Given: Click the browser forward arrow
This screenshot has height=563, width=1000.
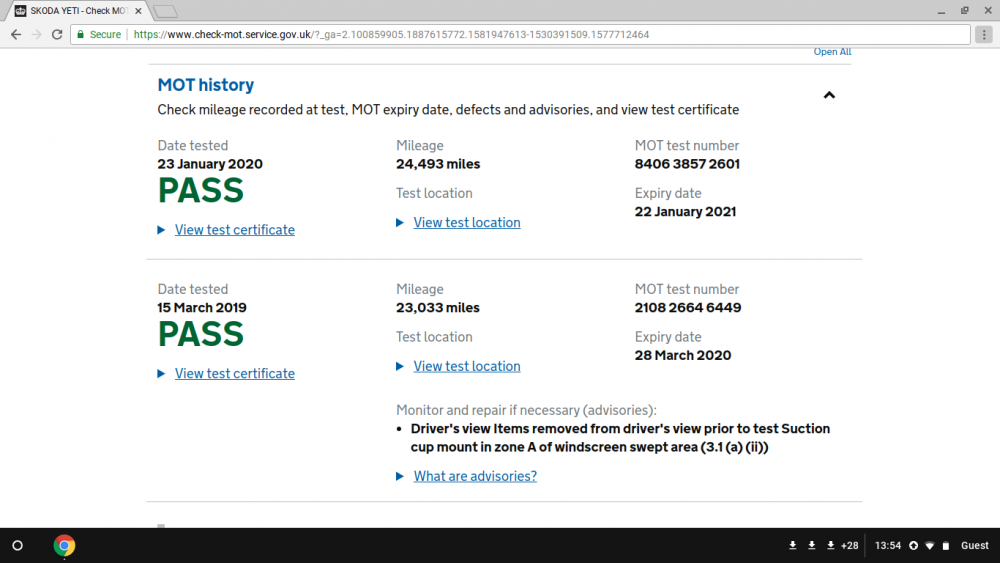Looking at the screenshot, I should [36, 34].
